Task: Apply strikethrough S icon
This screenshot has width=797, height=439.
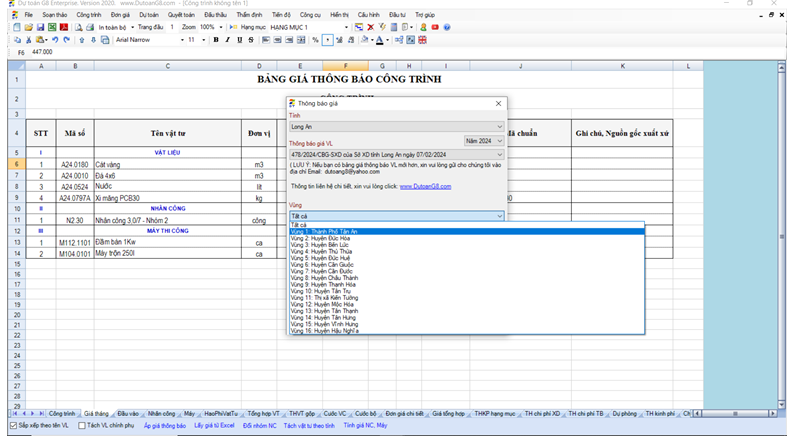Action: 251,40
